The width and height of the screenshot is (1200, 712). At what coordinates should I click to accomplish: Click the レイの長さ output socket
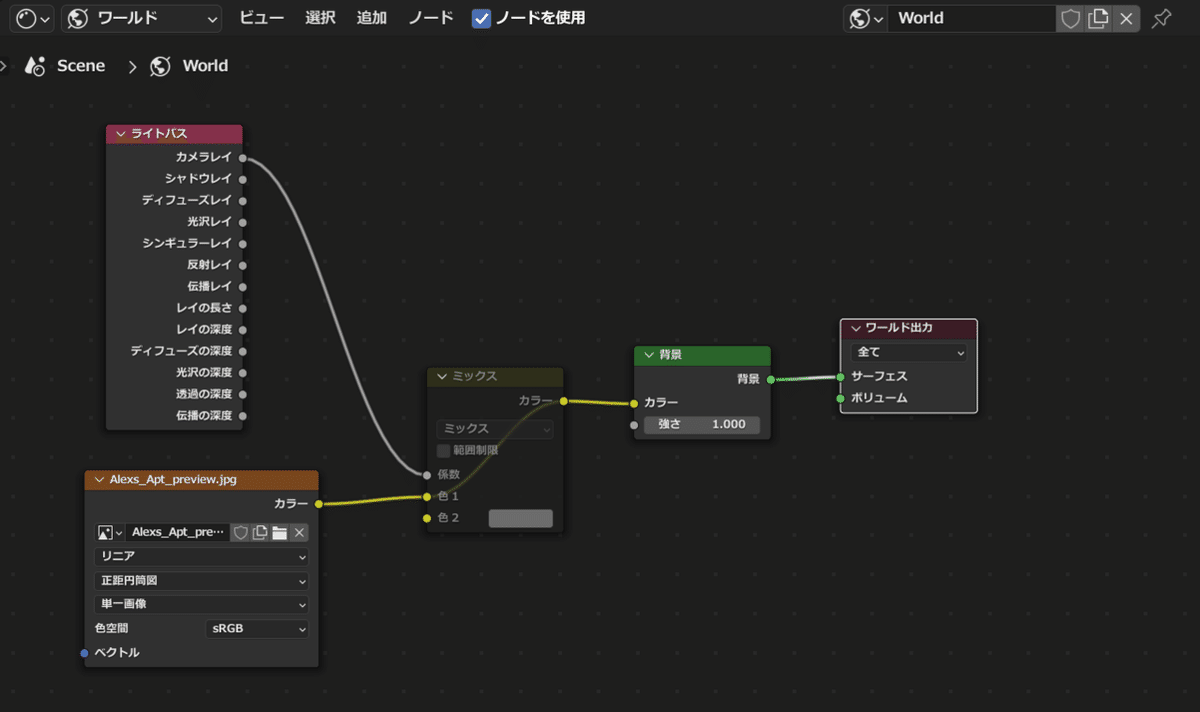pyautogui.click(x=243, y=308)
